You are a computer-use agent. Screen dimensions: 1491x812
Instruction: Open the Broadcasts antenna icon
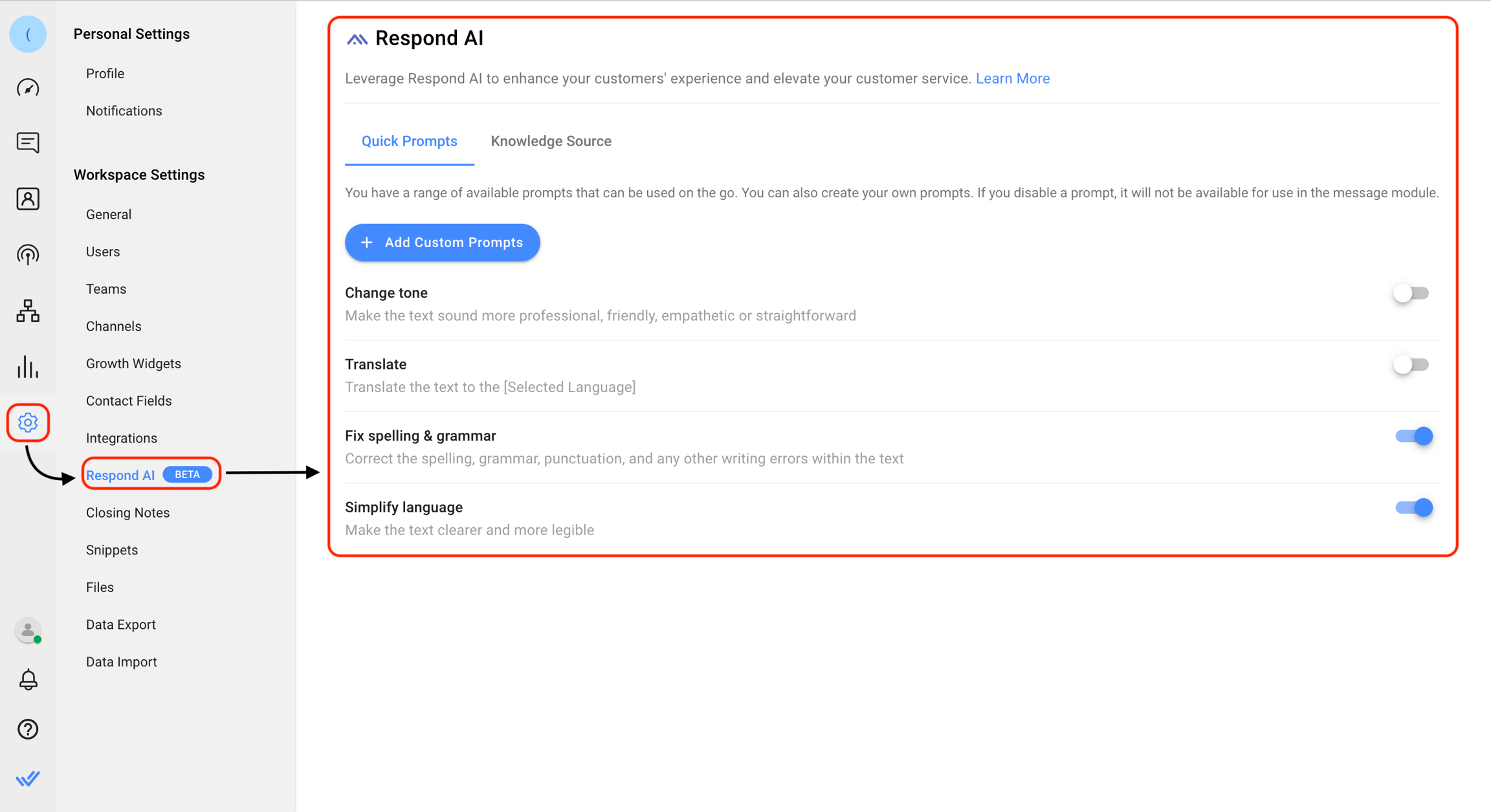(28, 255)
